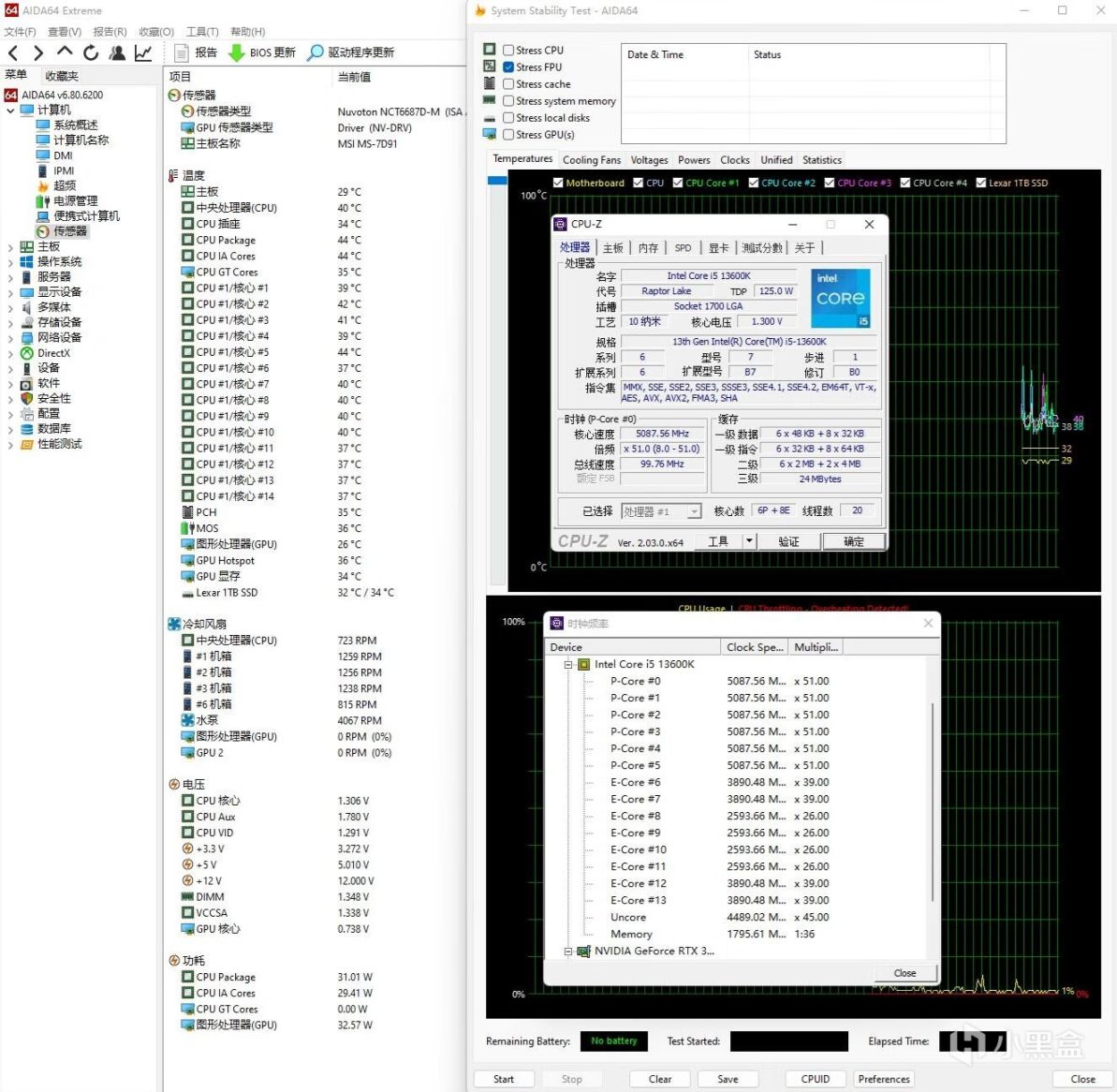The image size is (1117, 1092).
Task: Collapse the Intel Core i5 13600K tree
Action: [x=568, y=665]
